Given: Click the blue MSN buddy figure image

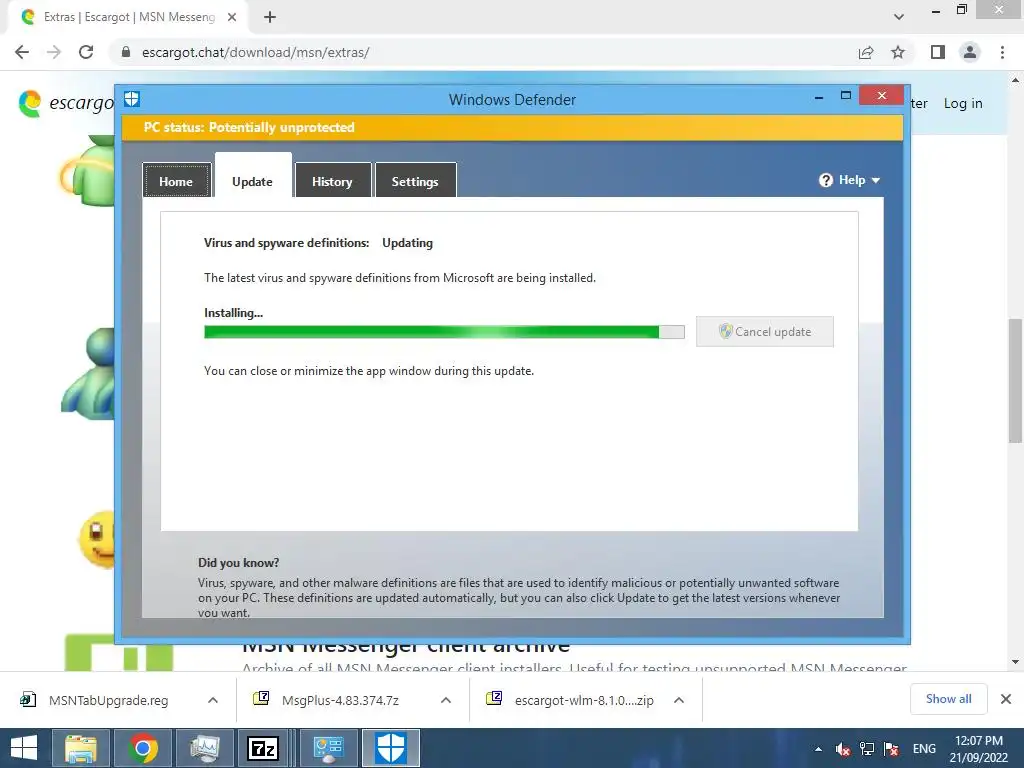Looking at the screenshot, I should [88, 374].
